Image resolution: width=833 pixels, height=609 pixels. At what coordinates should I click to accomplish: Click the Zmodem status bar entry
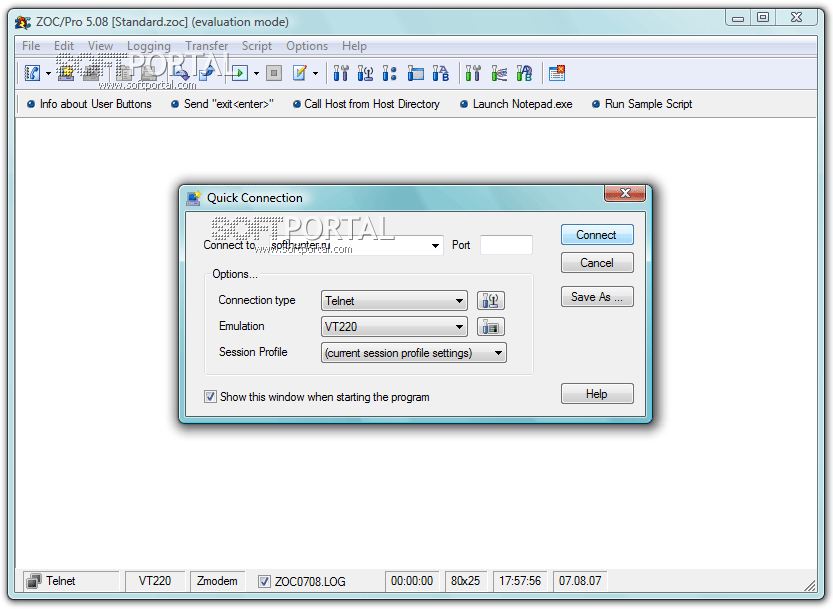click(217, 581)
